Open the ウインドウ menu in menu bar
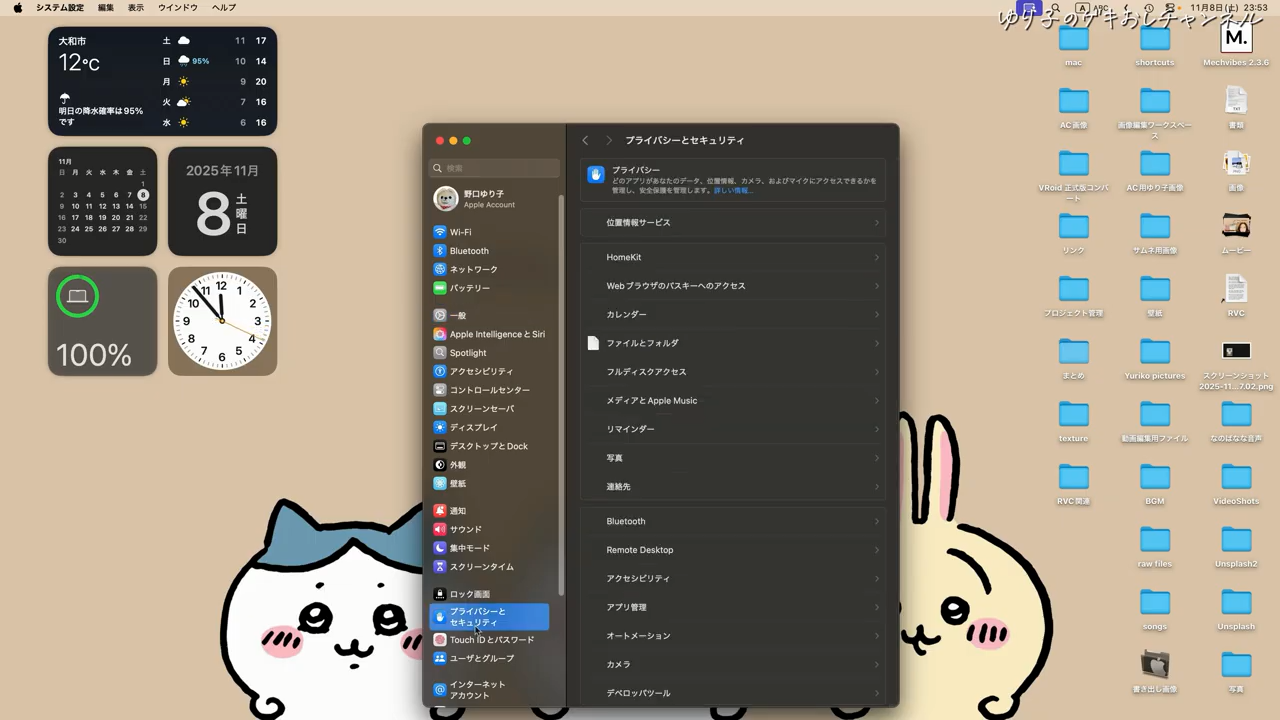The height and width of the screenshot is (720, 1280). coord(177,8)
